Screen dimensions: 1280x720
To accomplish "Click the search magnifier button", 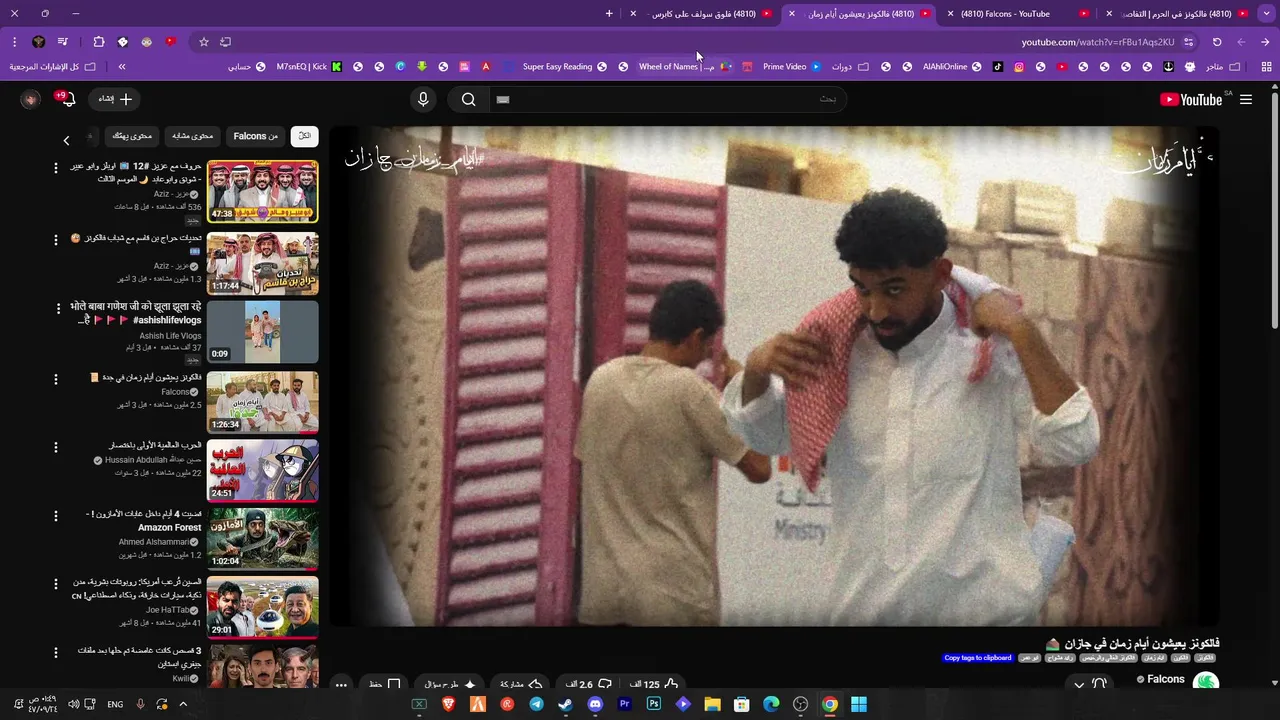I will pos(468,99).
